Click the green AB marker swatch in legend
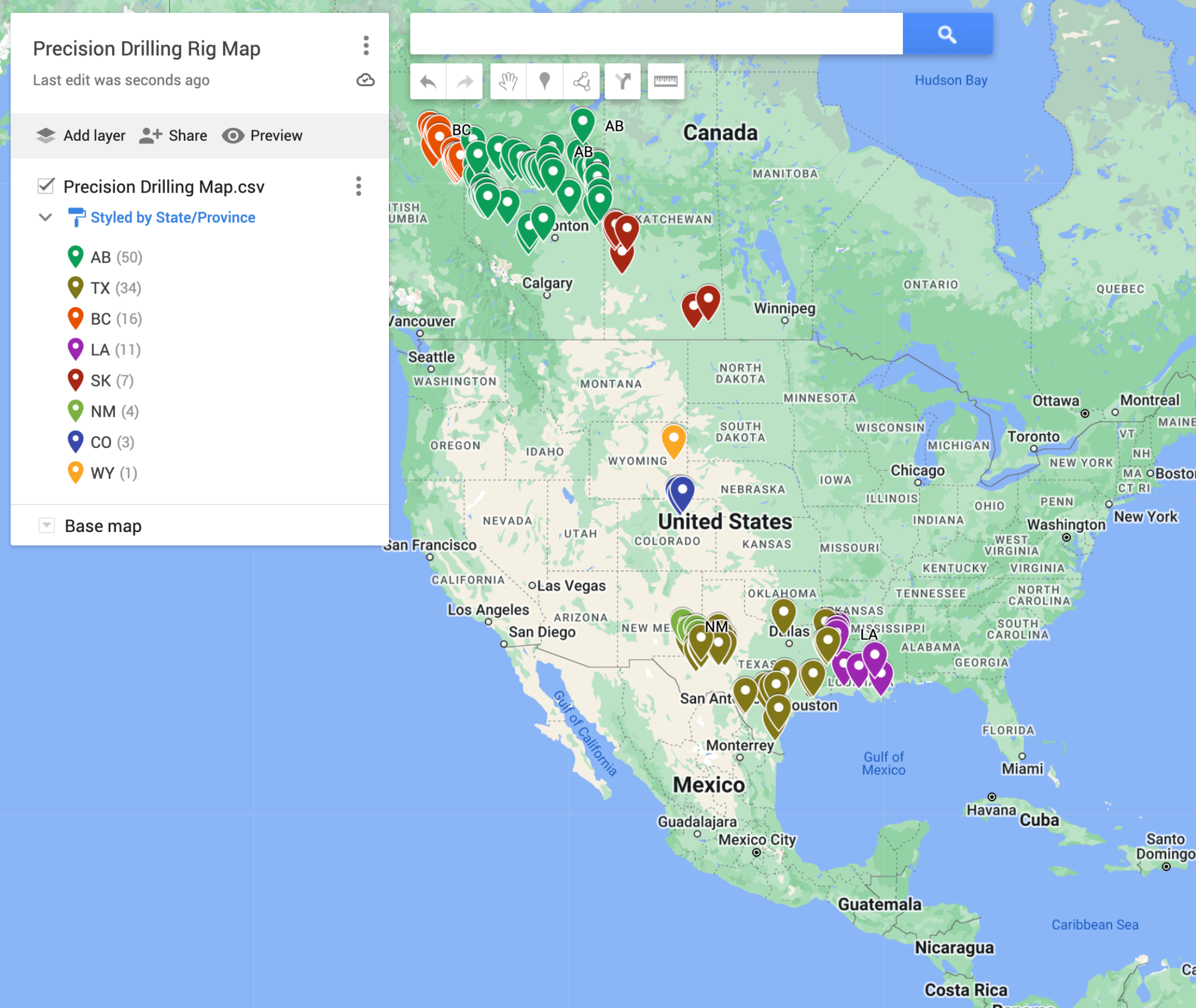 75,256
